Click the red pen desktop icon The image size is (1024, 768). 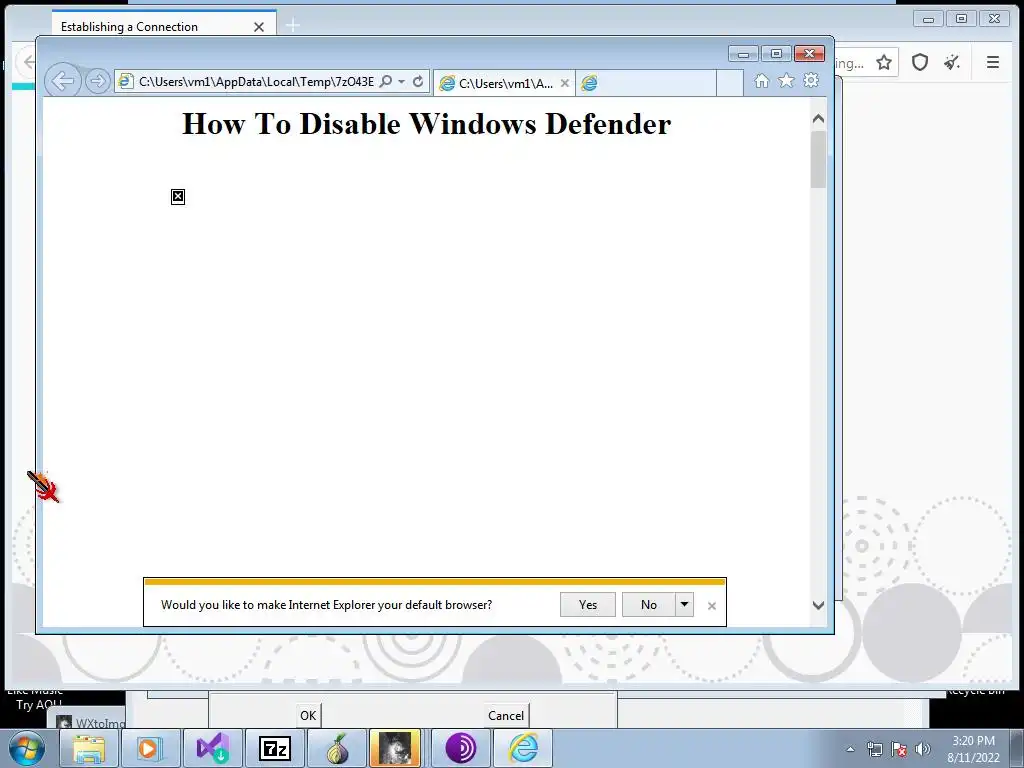(x=43, y=487)
